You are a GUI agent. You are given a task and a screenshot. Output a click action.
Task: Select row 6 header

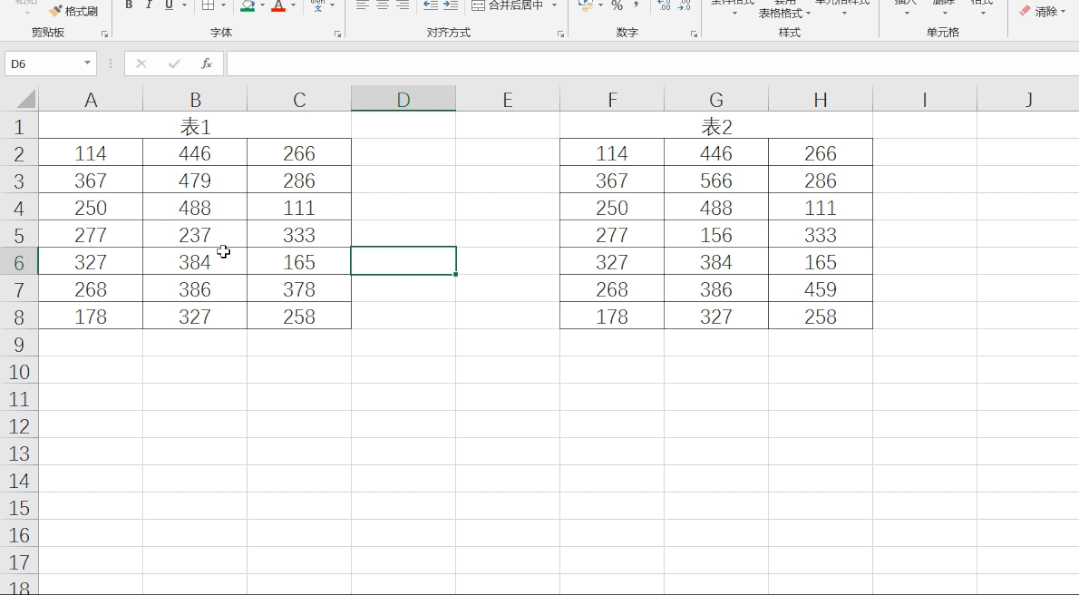coord(19,262)
